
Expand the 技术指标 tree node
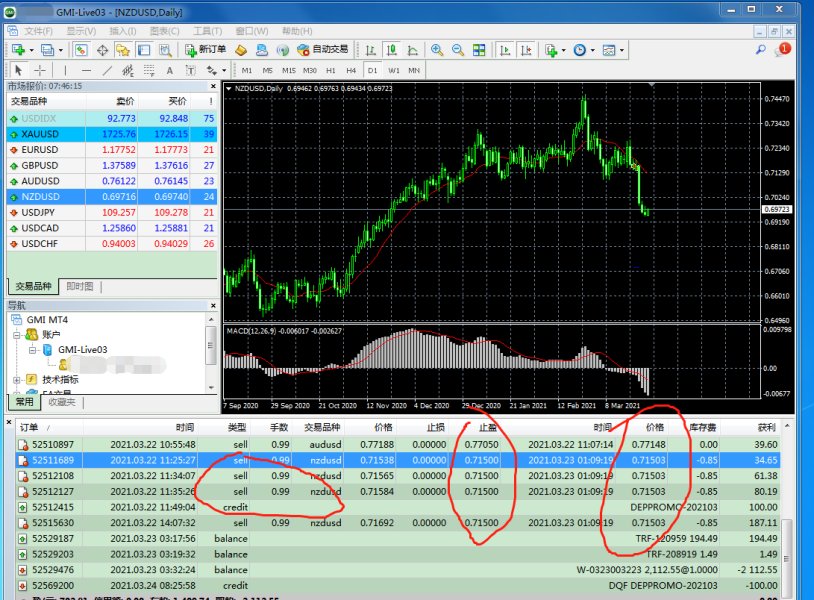pos(17,380)
